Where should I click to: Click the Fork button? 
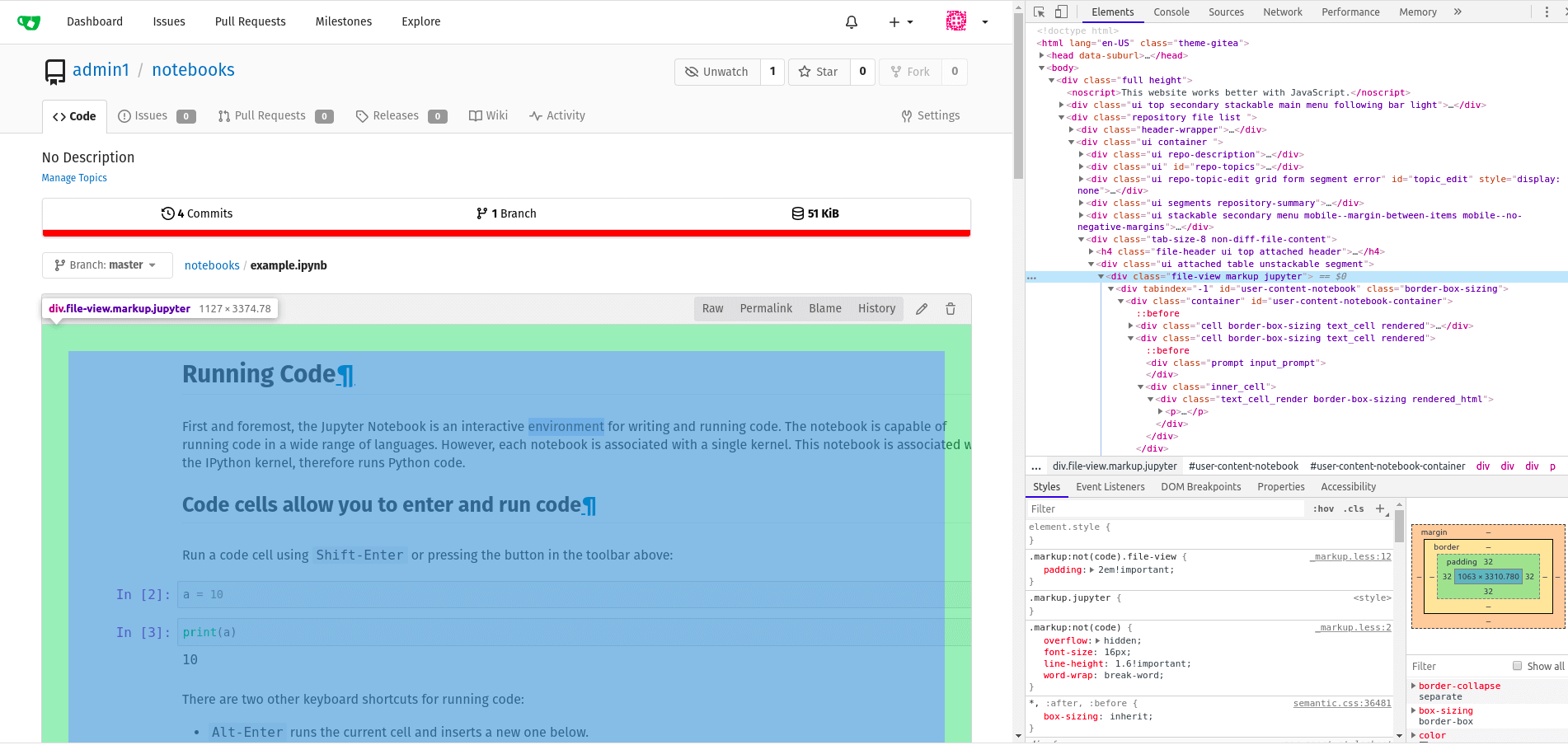pyautogui.click(x=910, y=72)
